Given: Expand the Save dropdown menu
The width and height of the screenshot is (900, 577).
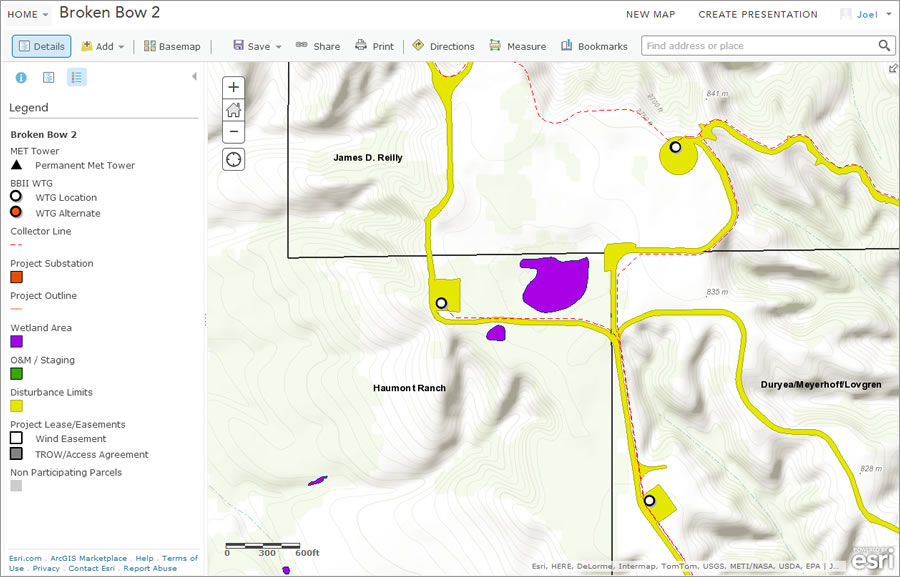Looking at the screenshot, I should pos(258,45).
